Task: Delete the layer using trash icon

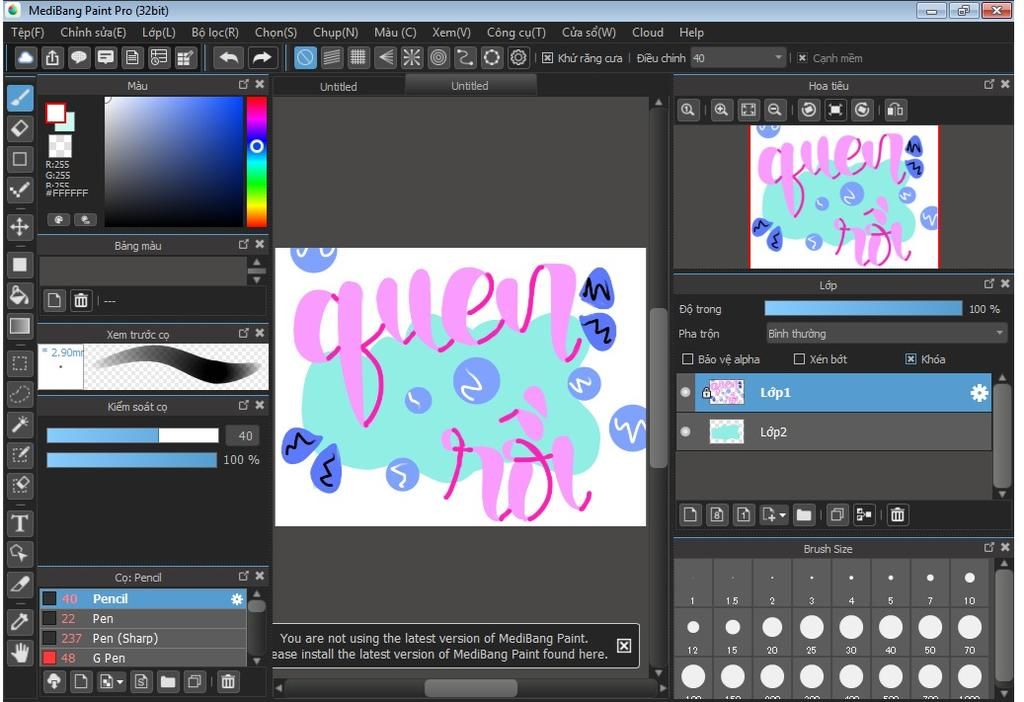Action: click(897, 515)
